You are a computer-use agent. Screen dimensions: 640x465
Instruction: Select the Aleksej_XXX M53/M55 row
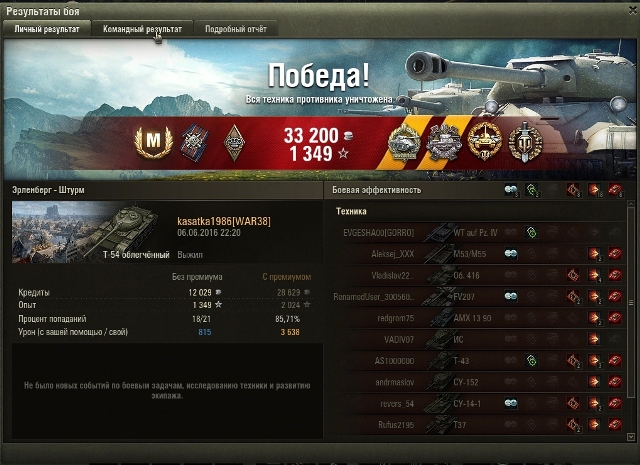(x=476, y=254)
